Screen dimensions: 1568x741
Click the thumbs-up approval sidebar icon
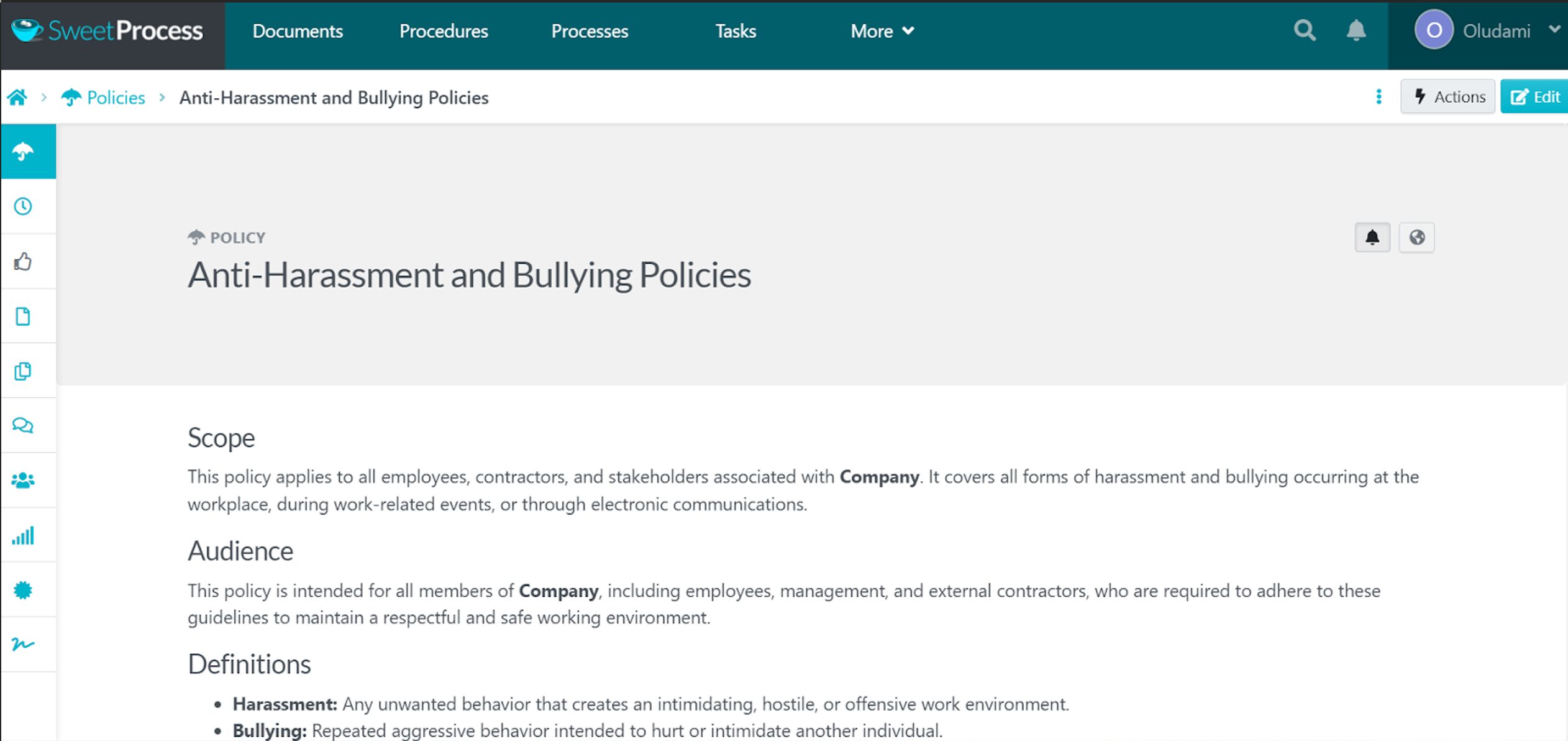point(24,261)
